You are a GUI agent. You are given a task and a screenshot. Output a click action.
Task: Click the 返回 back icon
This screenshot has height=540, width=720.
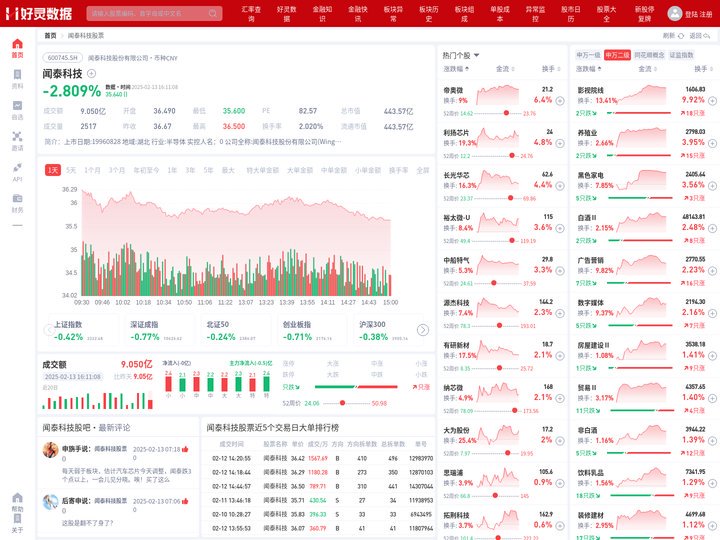pyautogui.click(x=707, y=36)
